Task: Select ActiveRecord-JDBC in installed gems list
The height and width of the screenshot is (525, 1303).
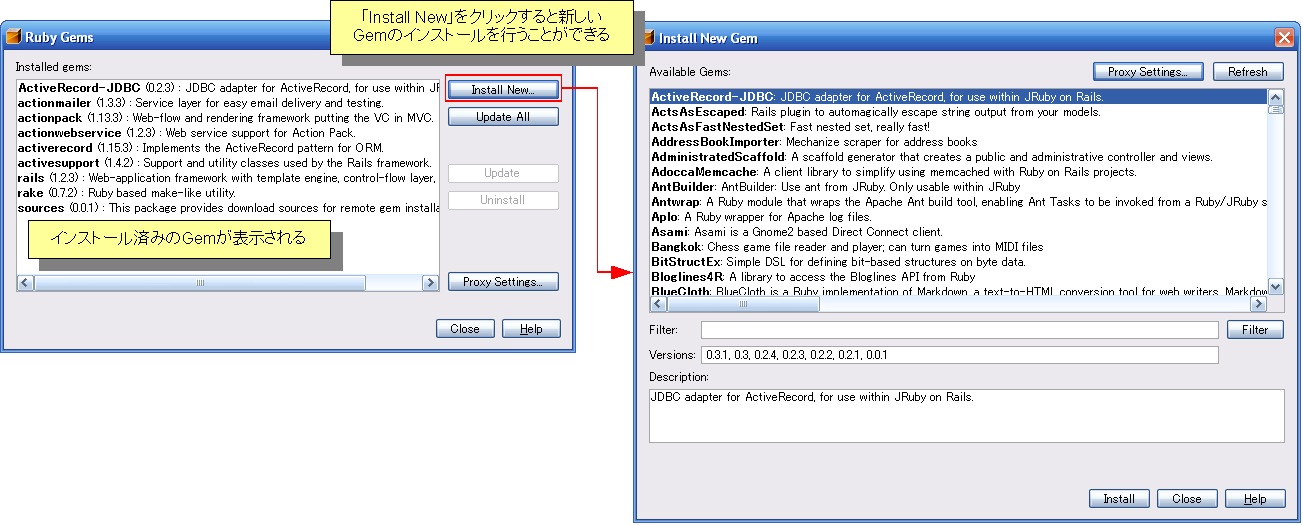Action: click(228, 88)
